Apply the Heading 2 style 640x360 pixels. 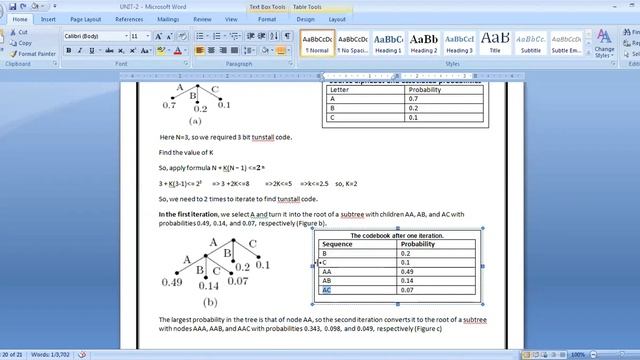(424, 43)
